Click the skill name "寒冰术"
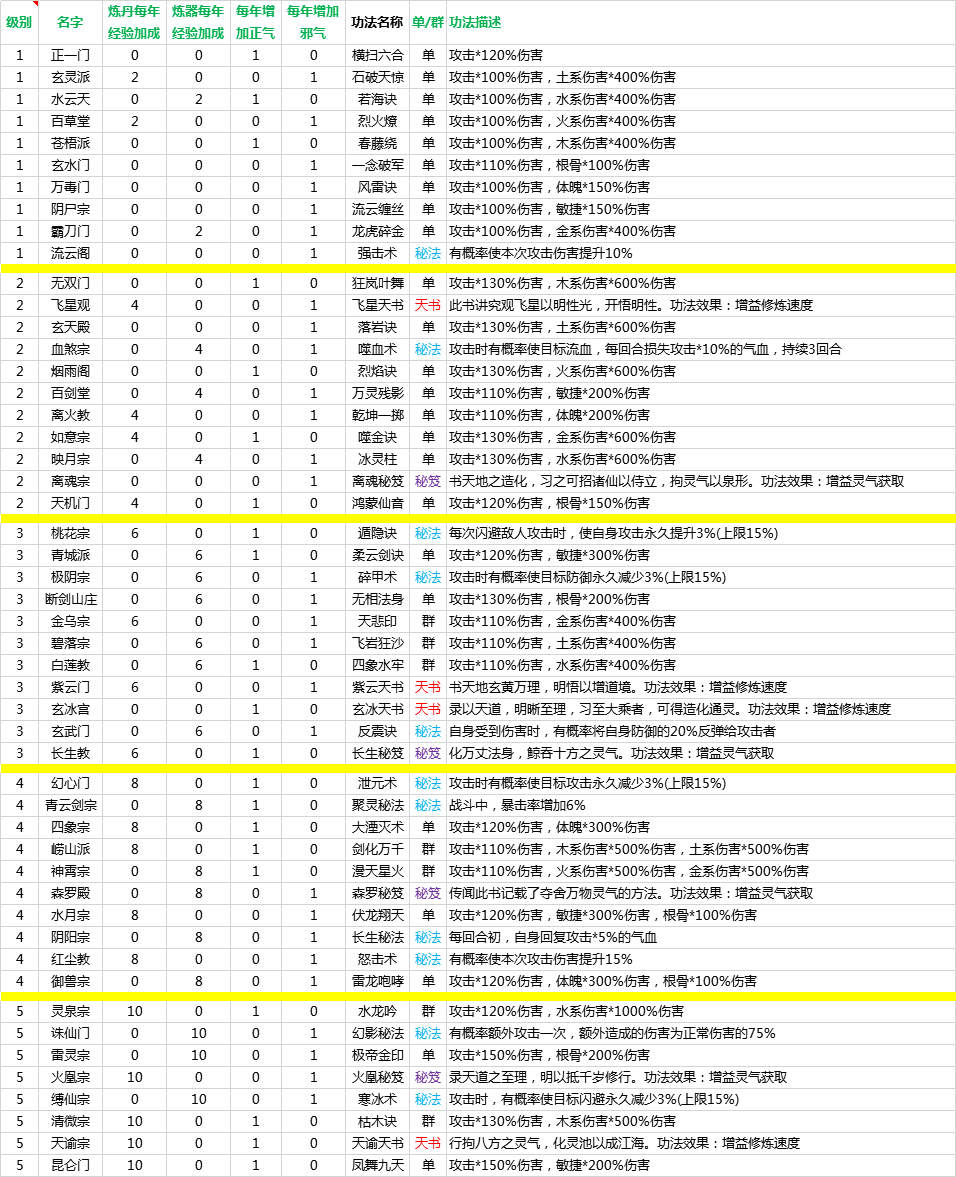 [x=377, y=1099]
